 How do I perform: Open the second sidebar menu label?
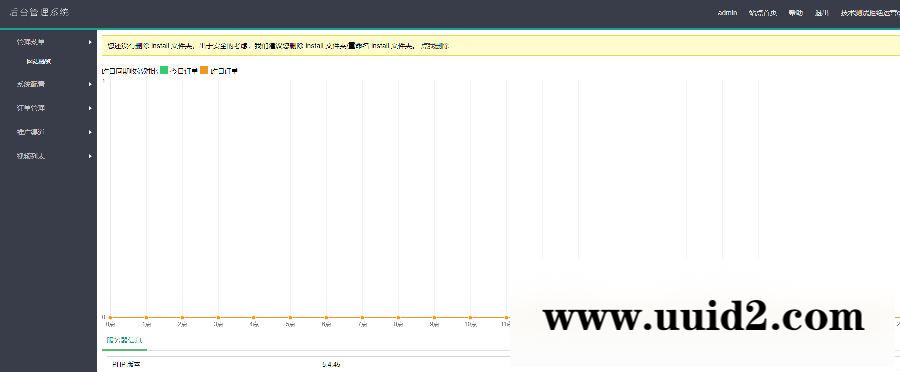tap(30, 84)
